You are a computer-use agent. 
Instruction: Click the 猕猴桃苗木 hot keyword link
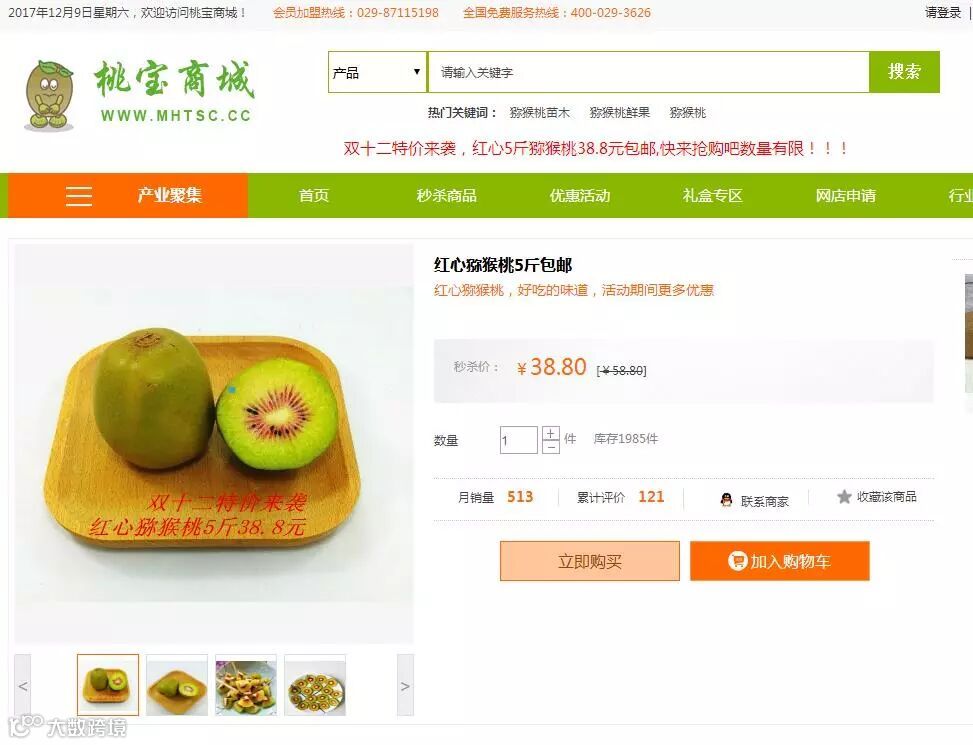tap(539, 112)
